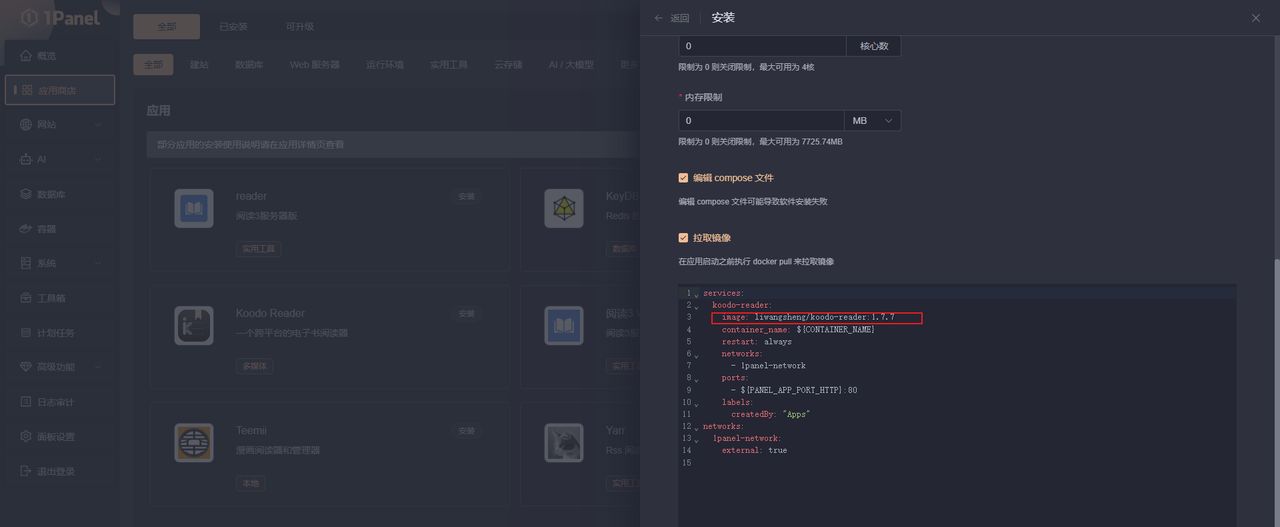
Task: Click 安装 button for Koodo Reader
Action: pyautogui.click(x=467, y=314)
